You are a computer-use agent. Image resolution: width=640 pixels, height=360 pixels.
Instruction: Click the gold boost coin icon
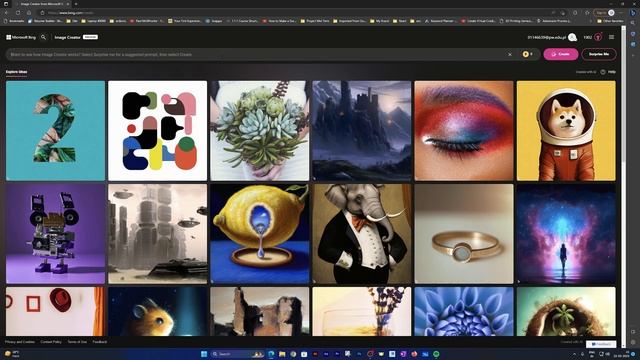pos(525,54)
